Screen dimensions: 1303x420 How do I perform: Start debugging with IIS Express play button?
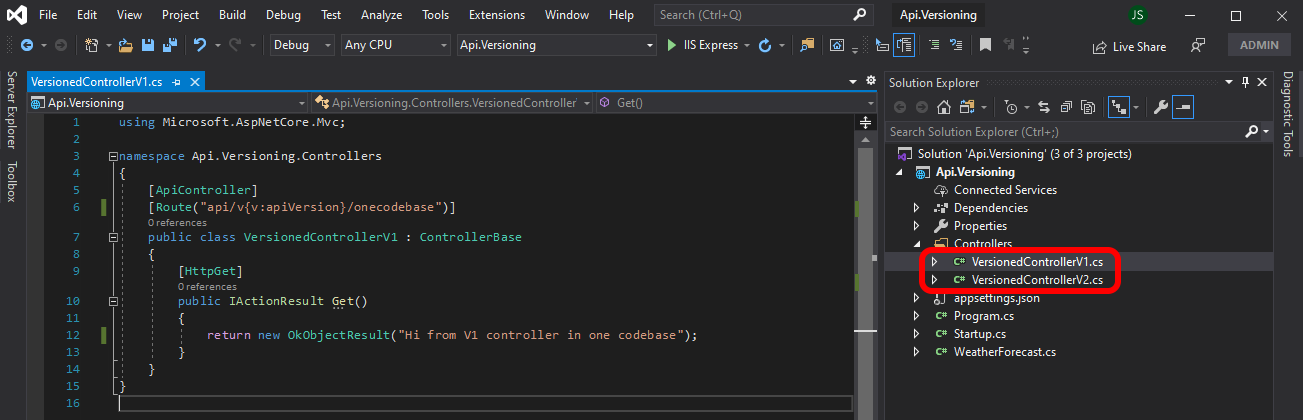pyautogui.click(x=673, y=45)
